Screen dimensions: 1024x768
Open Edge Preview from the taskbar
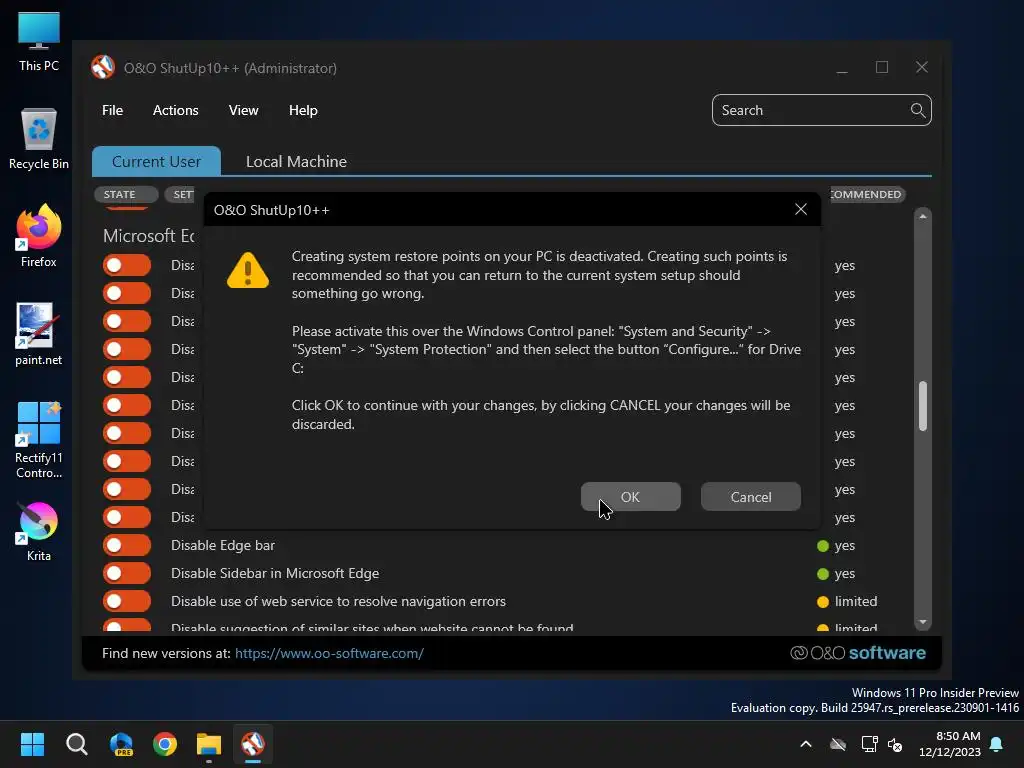click(x=121, y=744)
